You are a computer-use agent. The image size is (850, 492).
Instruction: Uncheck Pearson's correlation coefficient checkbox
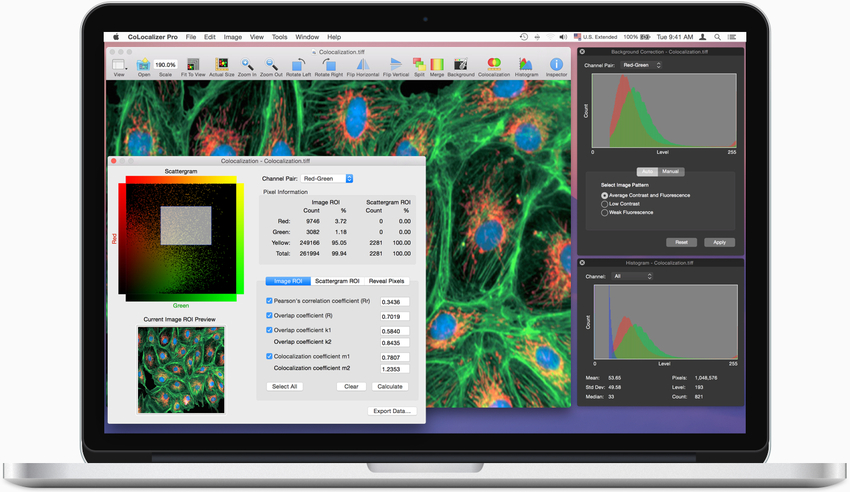(270, 301)
